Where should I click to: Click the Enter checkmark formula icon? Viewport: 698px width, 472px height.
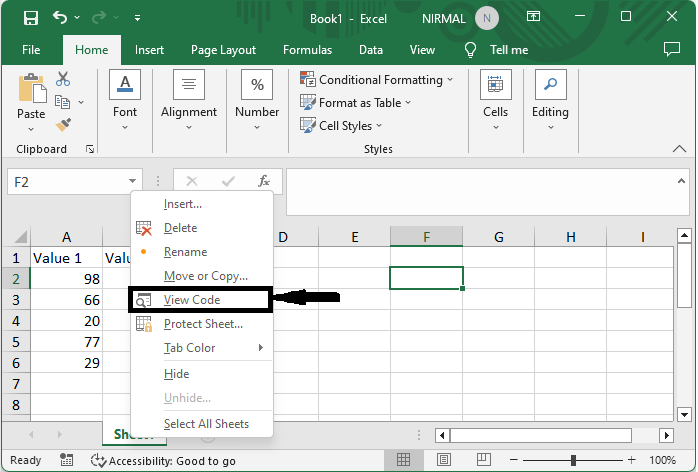(228, 181)
